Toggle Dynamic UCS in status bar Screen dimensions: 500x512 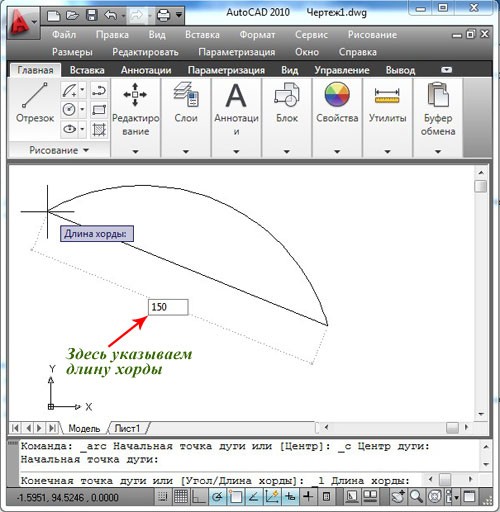click(272, 497)
